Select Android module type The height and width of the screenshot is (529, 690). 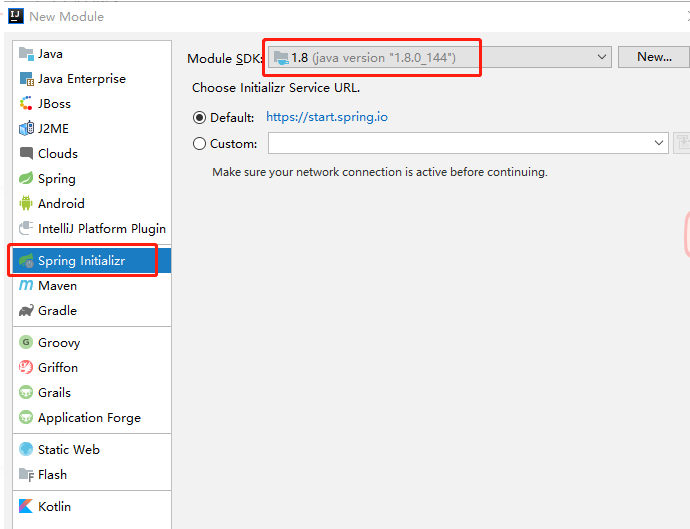(x=92, y=203)
